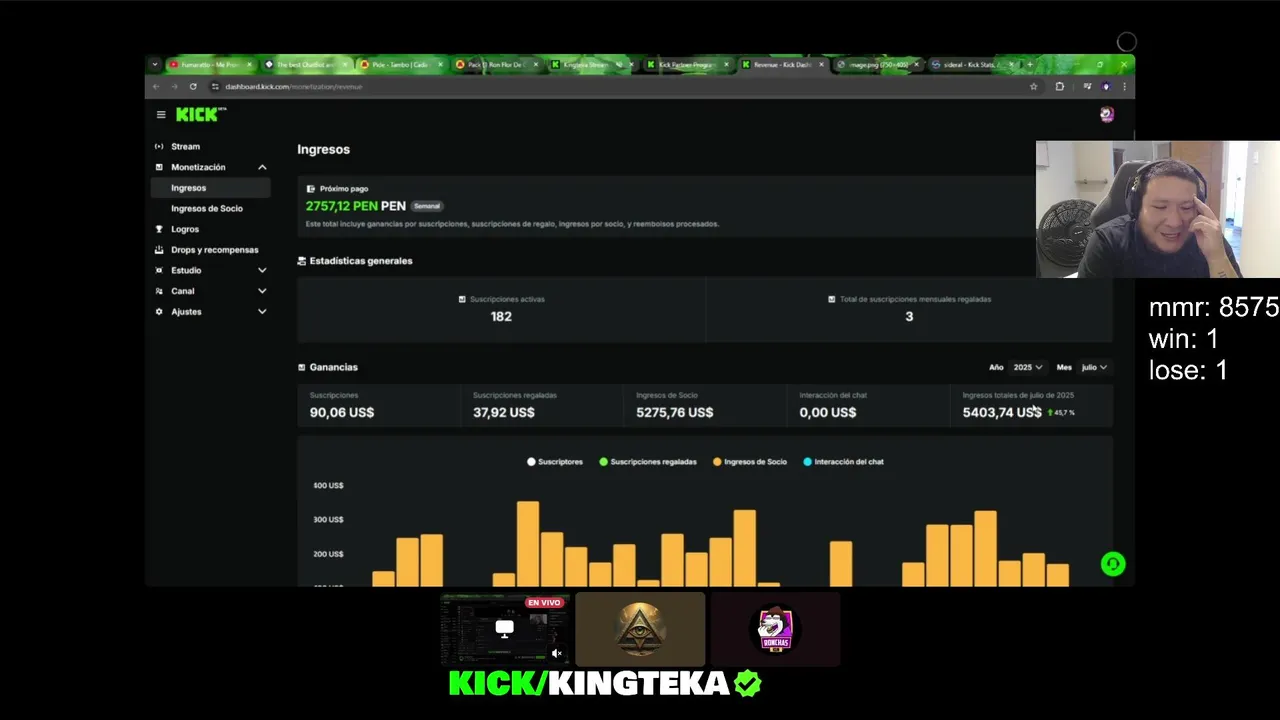Viewport: 1280px width, 720px height.
Task: Click the Canal people icon in the sidebar
Action: coord(159,291)
